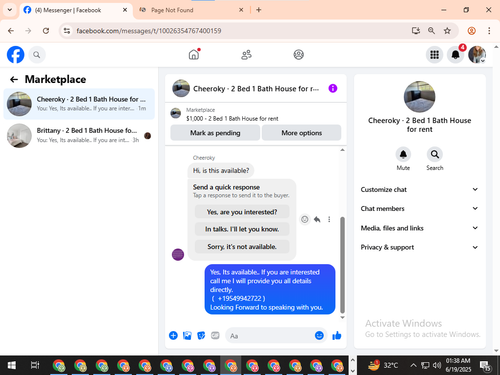Open the message more options dots

click(329, 219)
